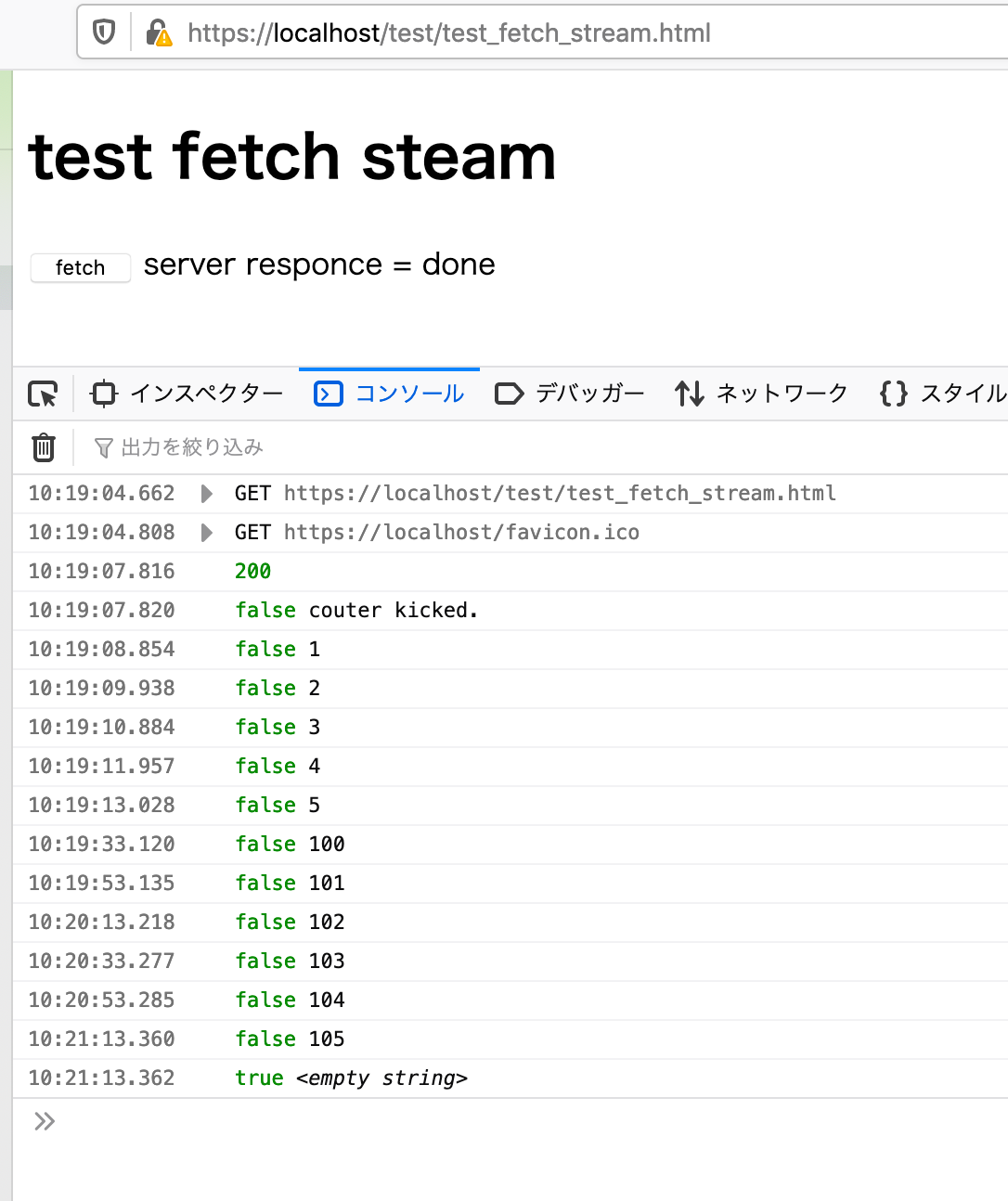
Task: Click the console prompt chevron icon
Action: [43, 1121]
